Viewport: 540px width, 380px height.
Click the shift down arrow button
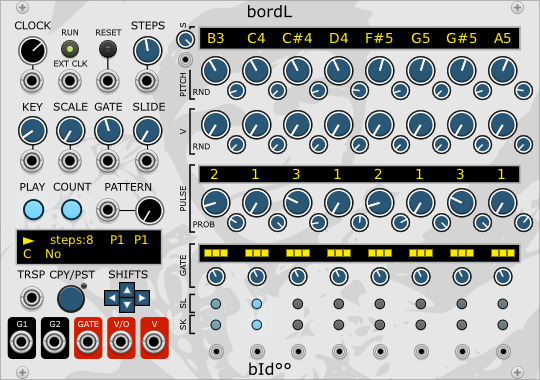[127, 305]
